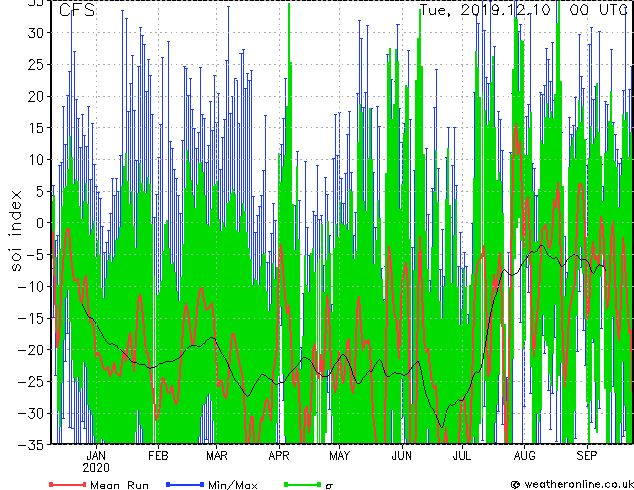
Task: Click the '00 UTC' time label
Action: (599, 10)
